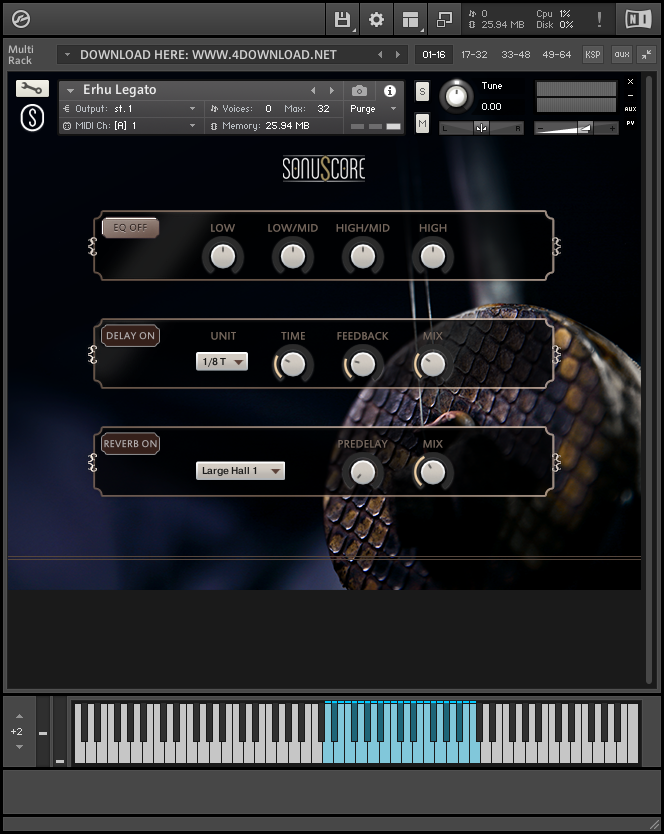Image resolution: width=664 pixels, height=834 pixels.
Task: Open the workspace layout menu icon
Action: [410, 20]
